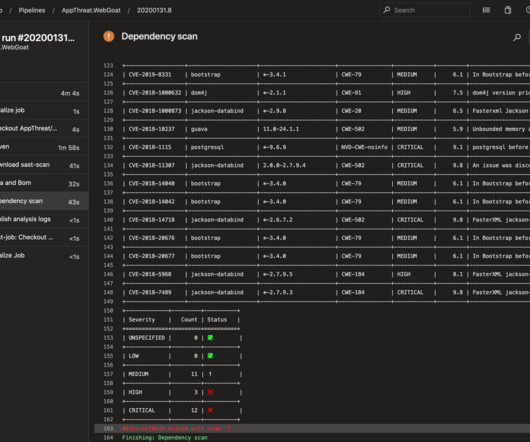The width and height of the screenshot is (530, 442).
Task: Click the log find magnifier icon
Action: coord(517,37)
